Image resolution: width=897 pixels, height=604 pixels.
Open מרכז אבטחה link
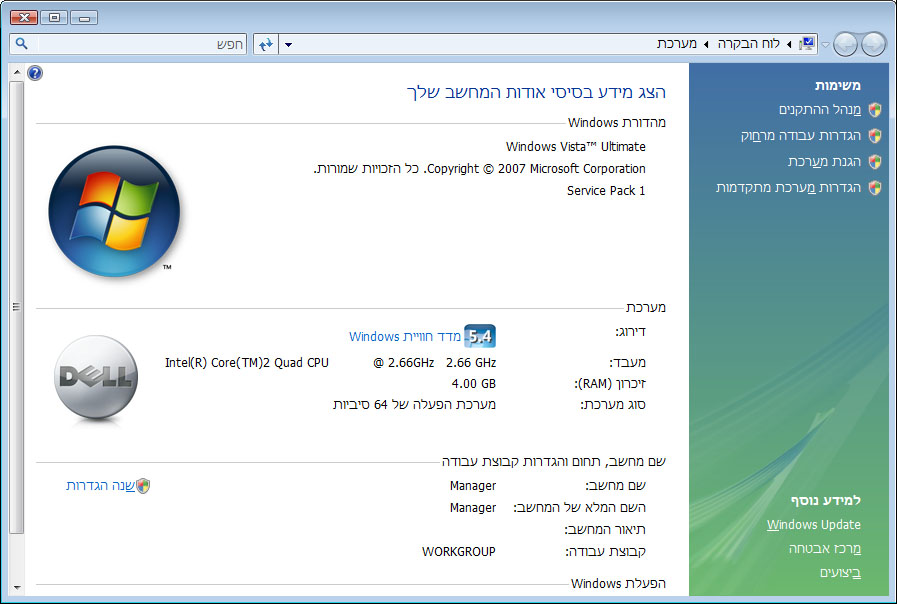coord(825,549)
